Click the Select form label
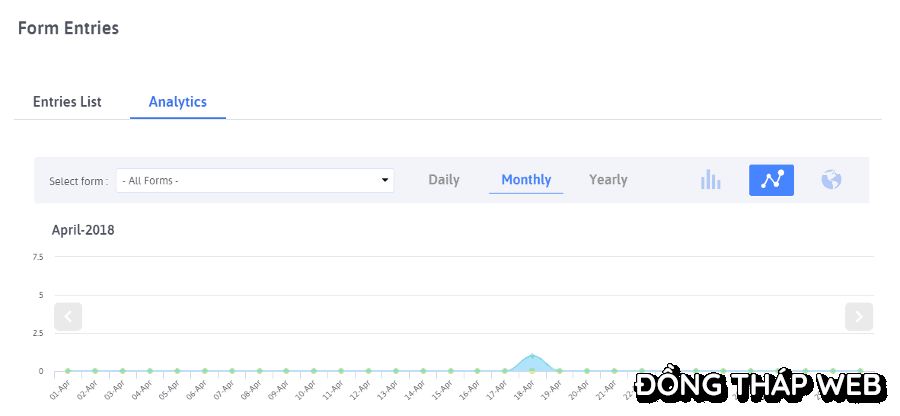This screenshot has width=900, height=416. [x=79, y=181]
